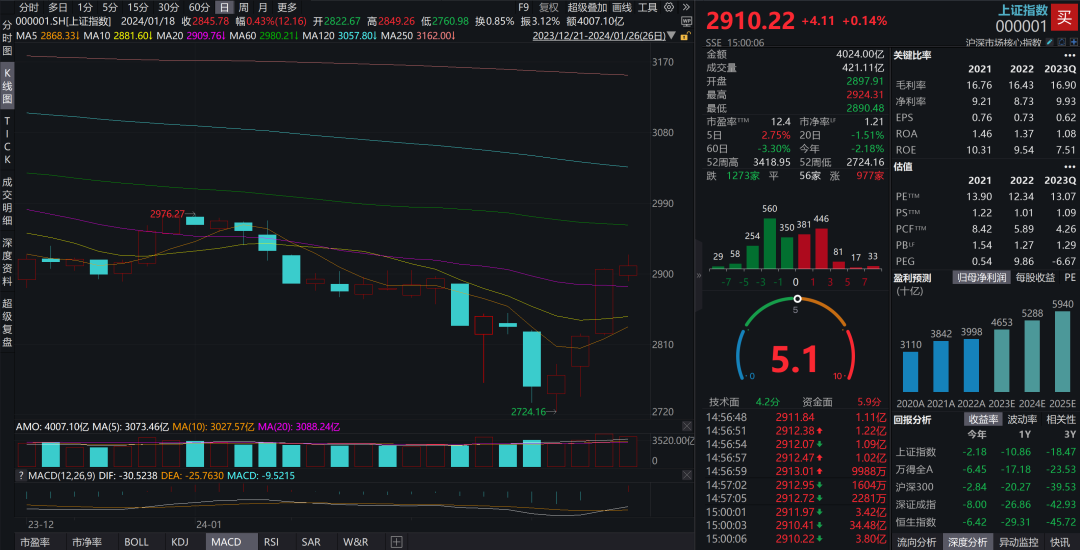Select PE in 盈利预测

[1070, 277]
